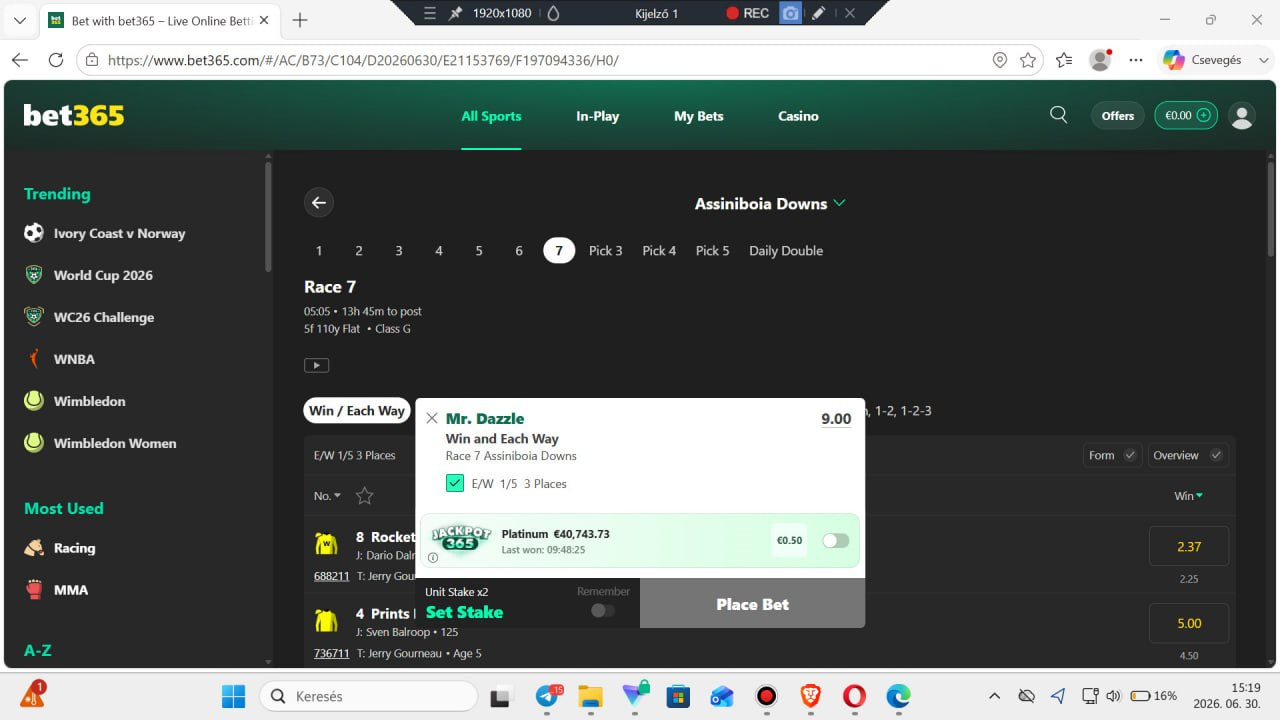
Task: Switch to the Pick 4 tab
Action: click(x=659, y=251)
